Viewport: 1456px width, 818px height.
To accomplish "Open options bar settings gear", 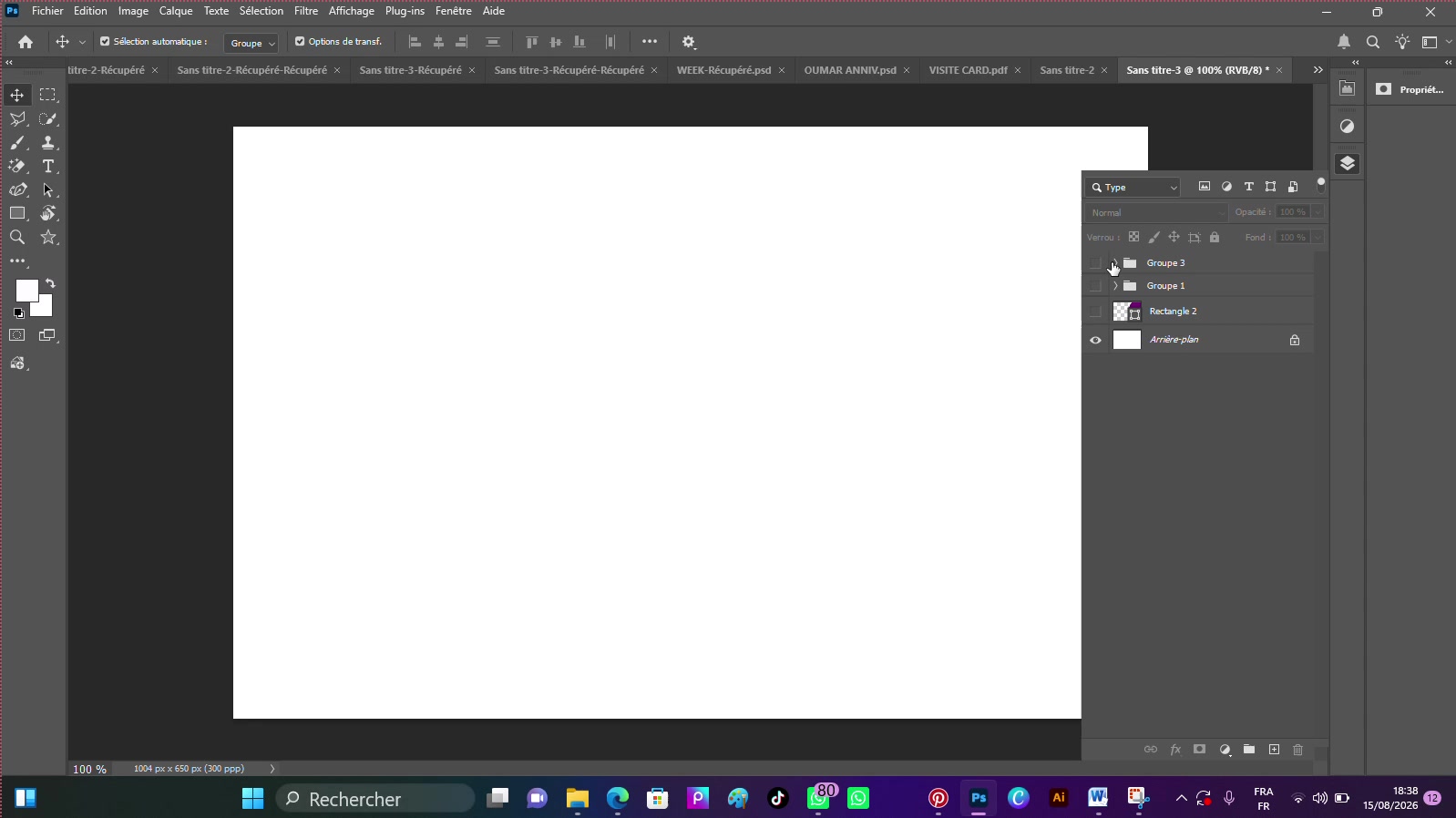I will (x=689, y=42).
